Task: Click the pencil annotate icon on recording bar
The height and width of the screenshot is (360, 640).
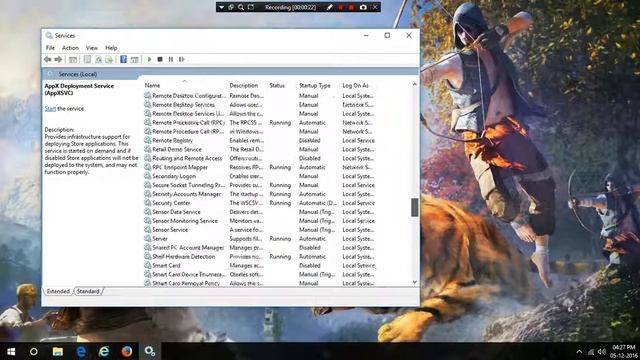Action: (329, 7)
